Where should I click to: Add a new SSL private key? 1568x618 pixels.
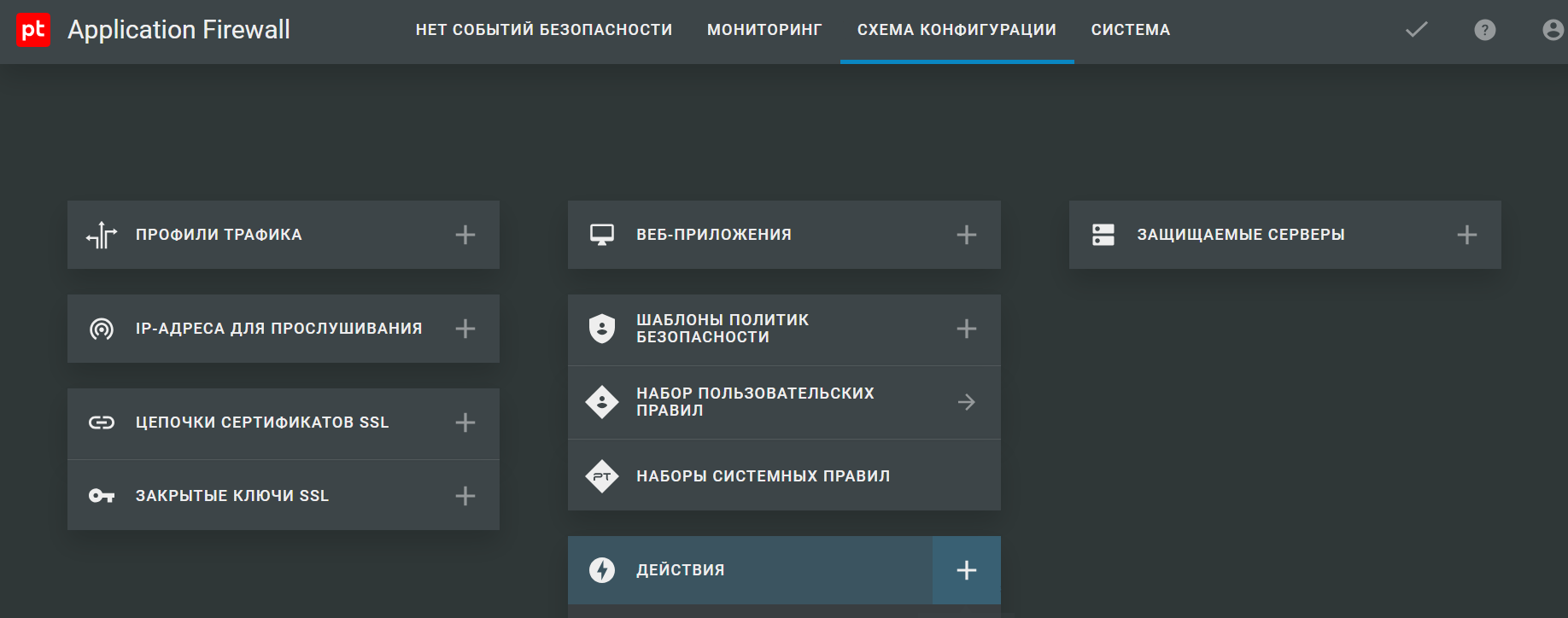pos(465,496)
